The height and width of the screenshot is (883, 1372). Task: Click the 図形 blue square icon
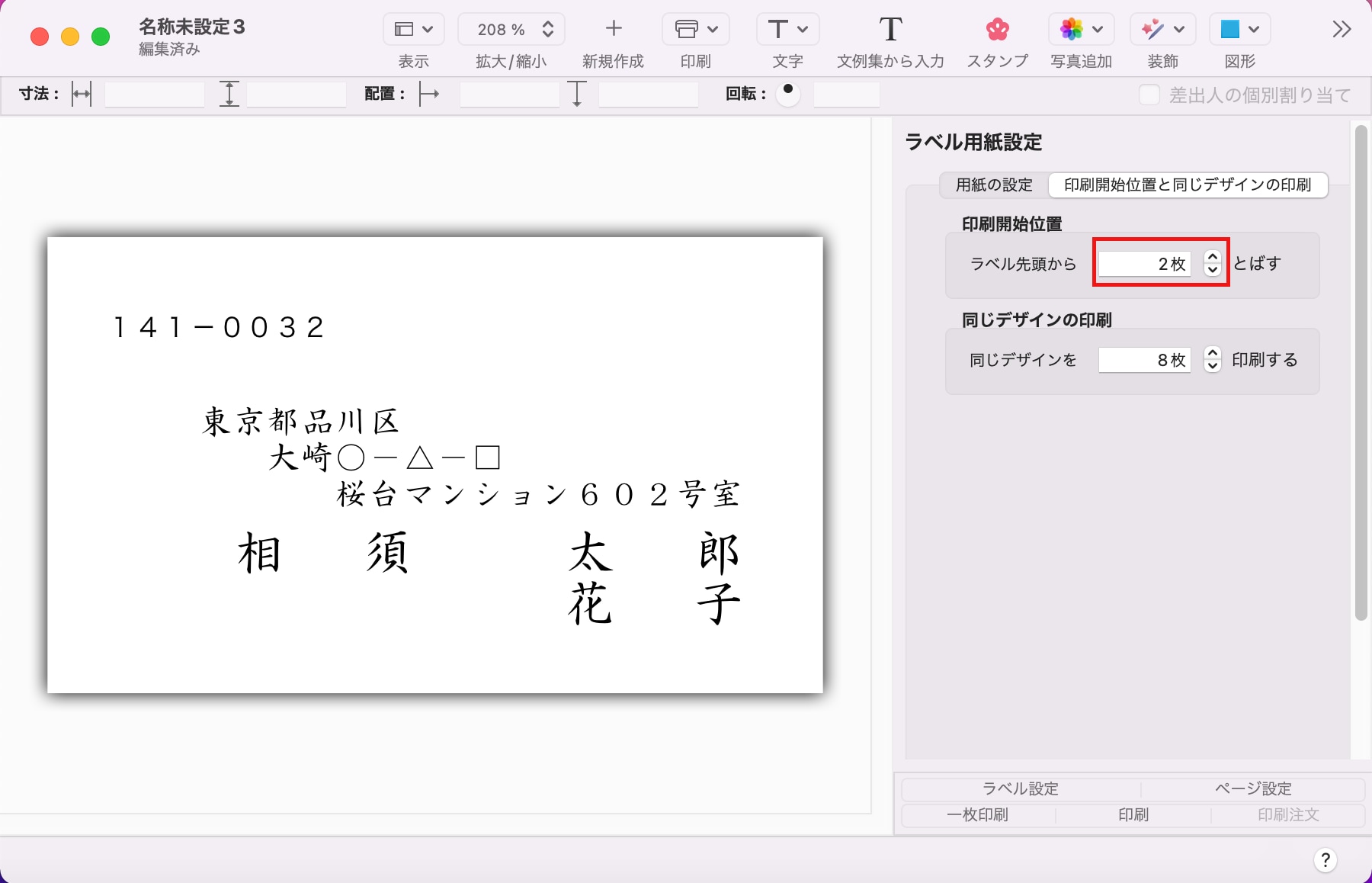[1229, 30]
